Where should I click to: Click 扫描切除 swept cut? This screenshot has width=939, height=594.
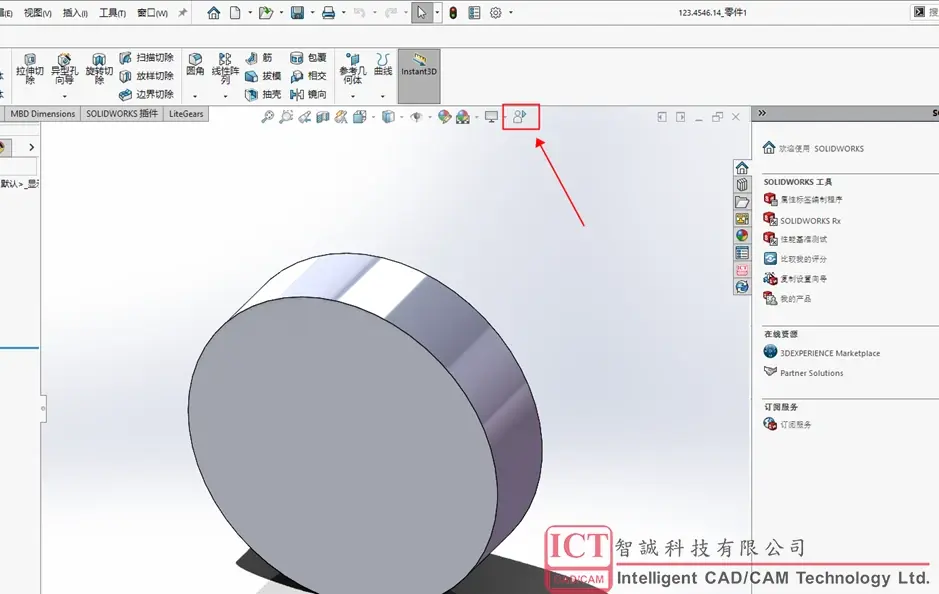click(x=147, y=57)
